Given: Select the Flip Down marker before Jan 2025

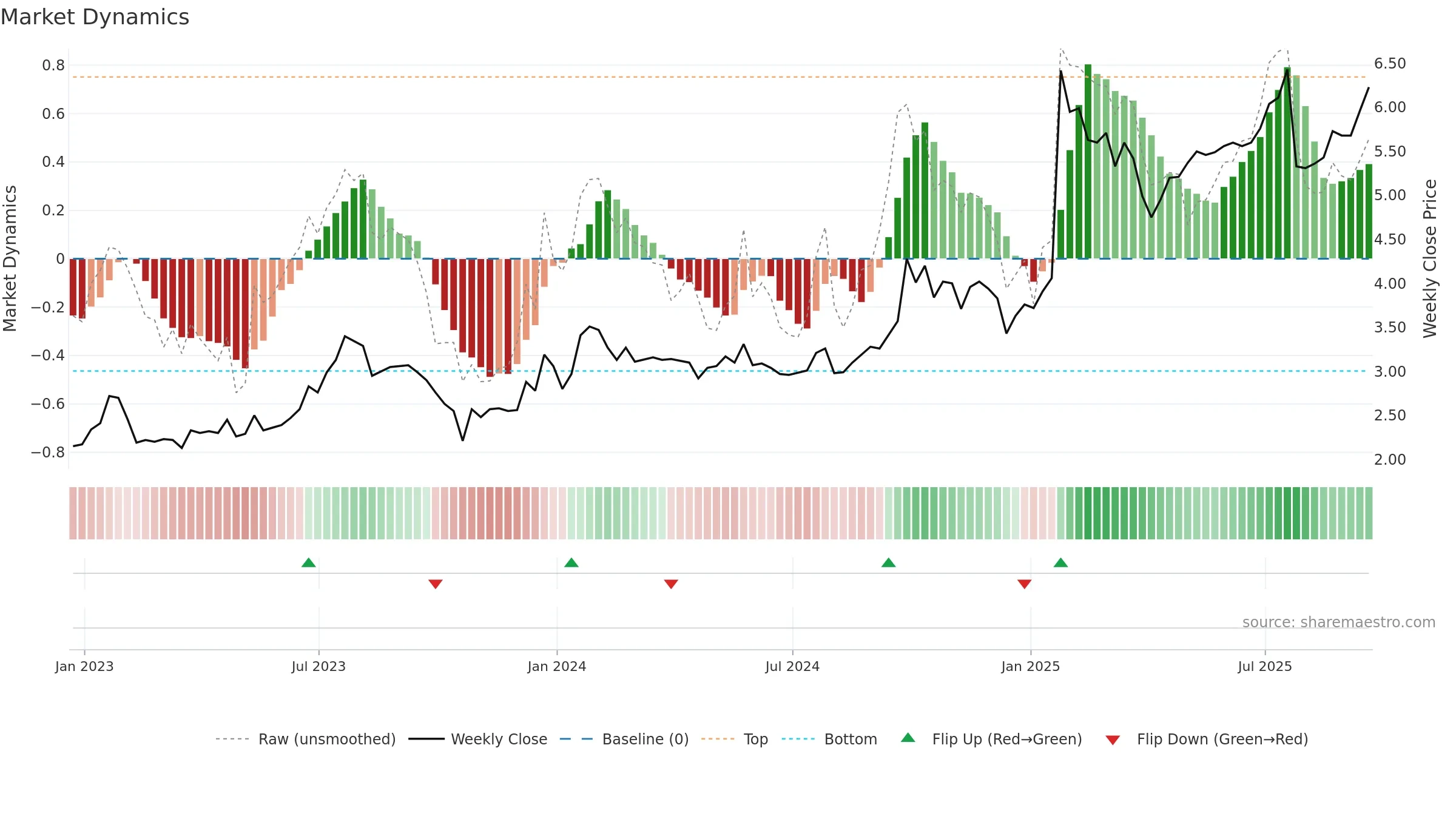Looking at the screenshot, I should tap(1025, 584).
